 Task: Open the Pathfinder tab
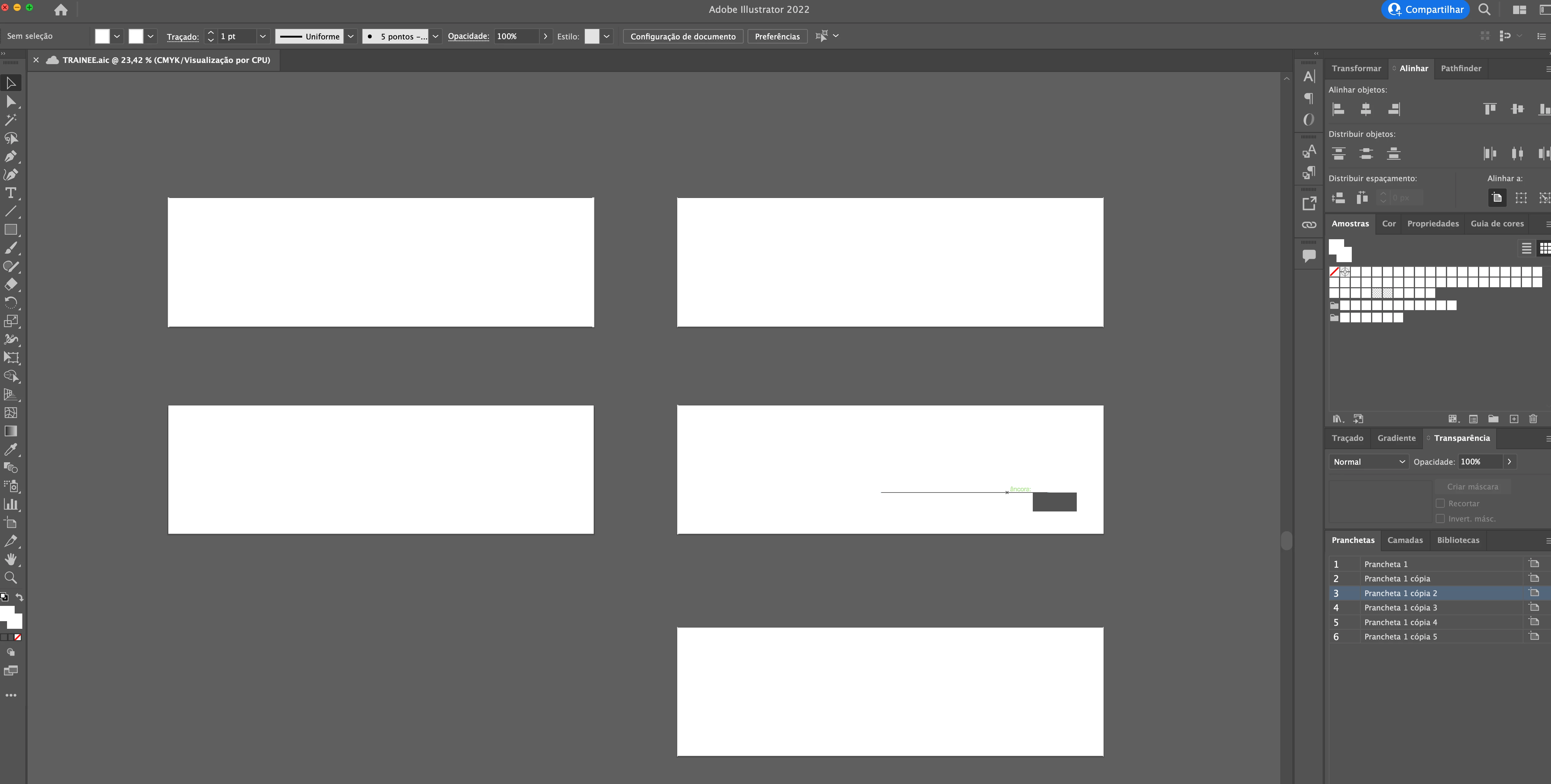pos(1461,68)
